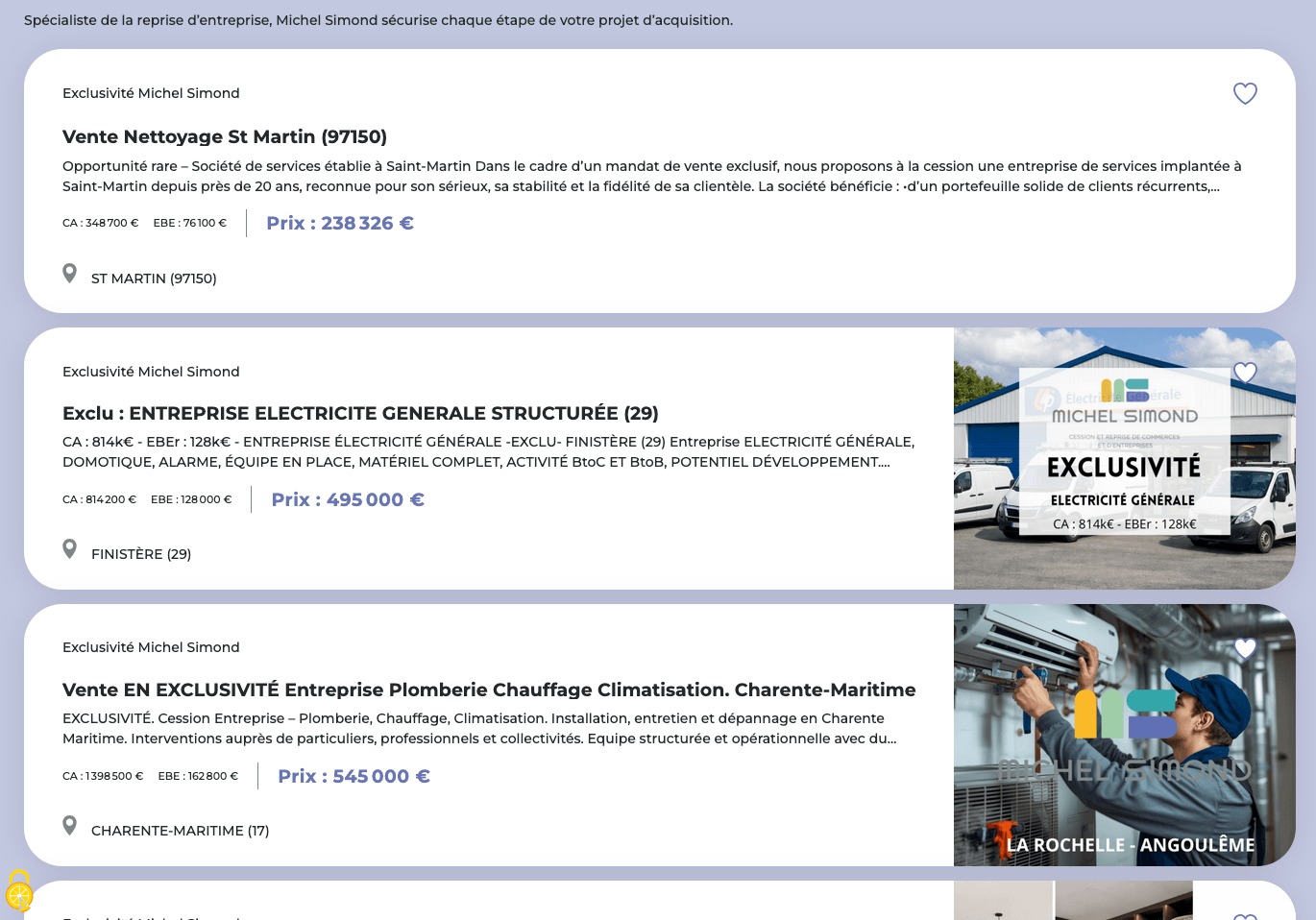1316x920 pixels.
Task: Click the CA : 348 700 € value
Action: click(x=101, y=223)
